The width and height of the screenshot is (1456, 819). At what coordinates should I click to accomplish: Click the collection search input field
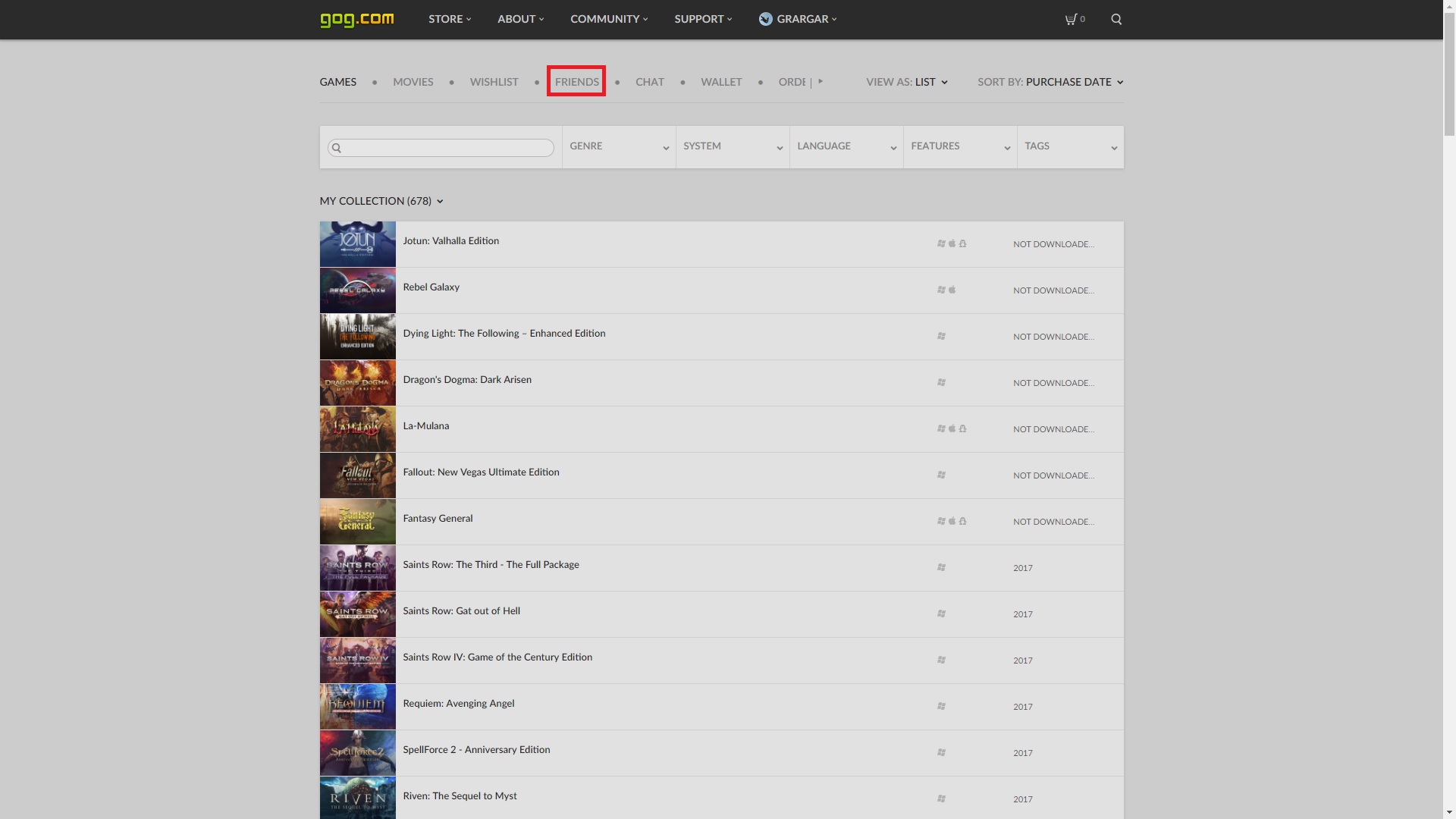(x=441, y=148)
